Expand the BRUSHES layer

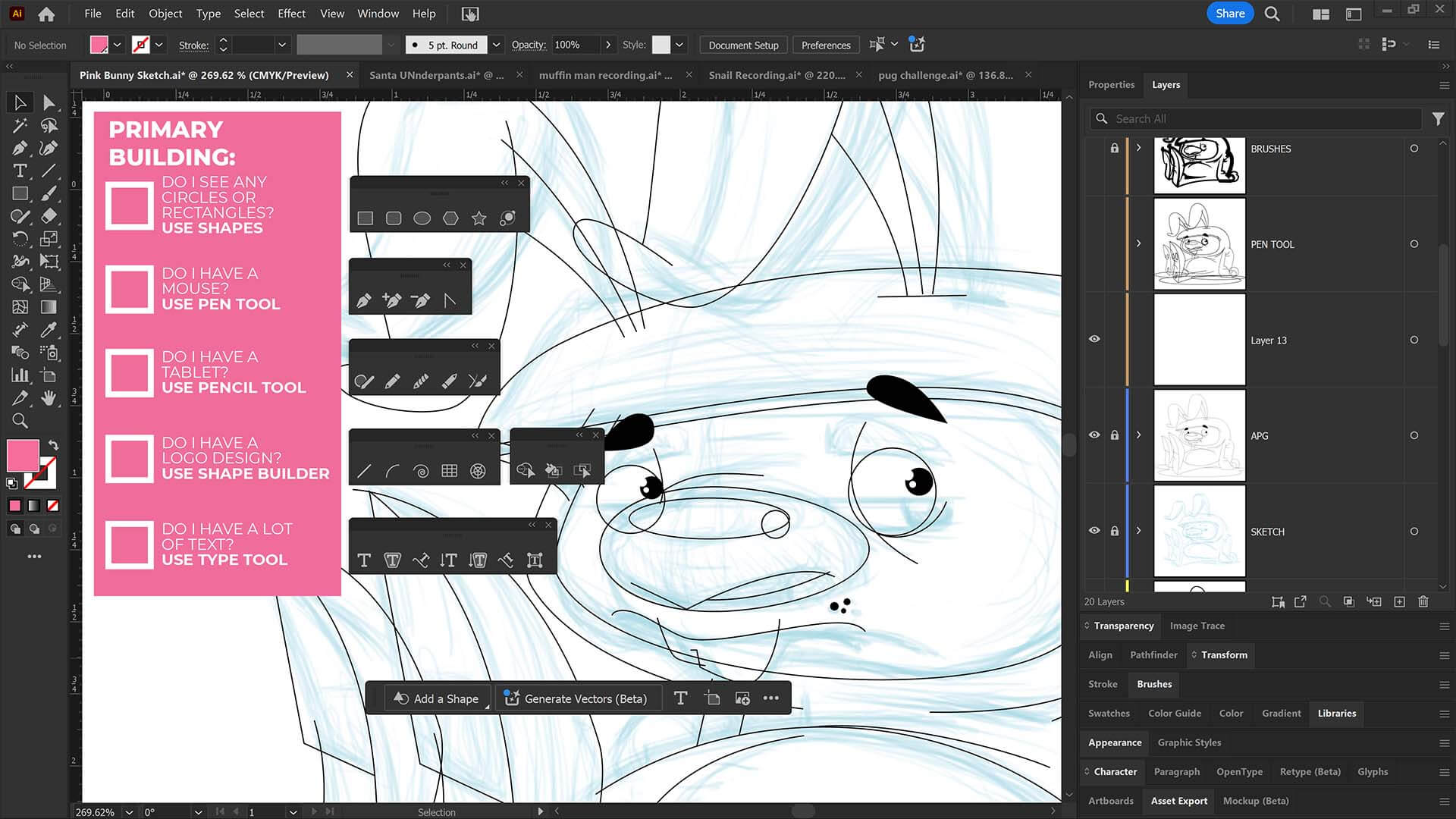[x=1138, y=148]
